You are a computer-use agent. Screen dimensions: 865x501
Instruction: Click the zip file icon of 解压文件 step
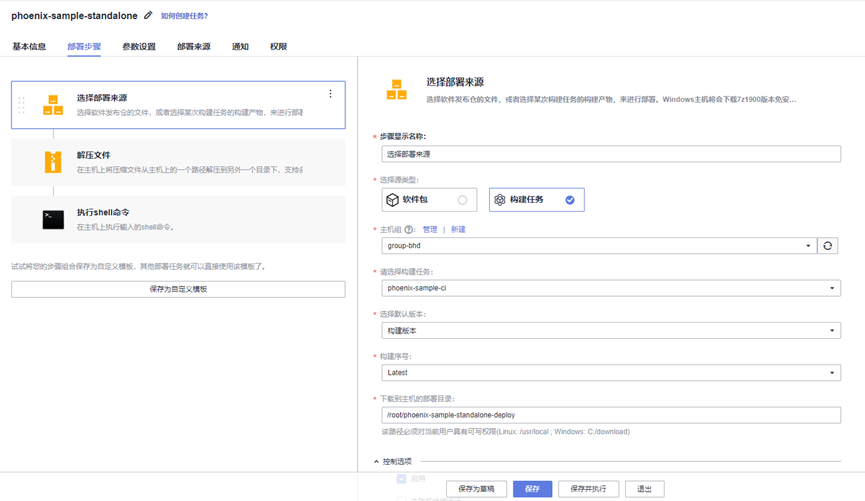coord(53,162)
